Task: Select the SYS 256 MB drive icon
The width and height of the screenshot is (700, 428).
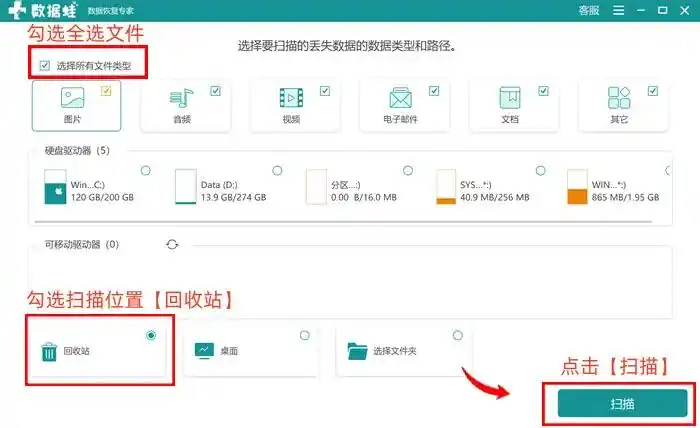Action: point(446,187)
